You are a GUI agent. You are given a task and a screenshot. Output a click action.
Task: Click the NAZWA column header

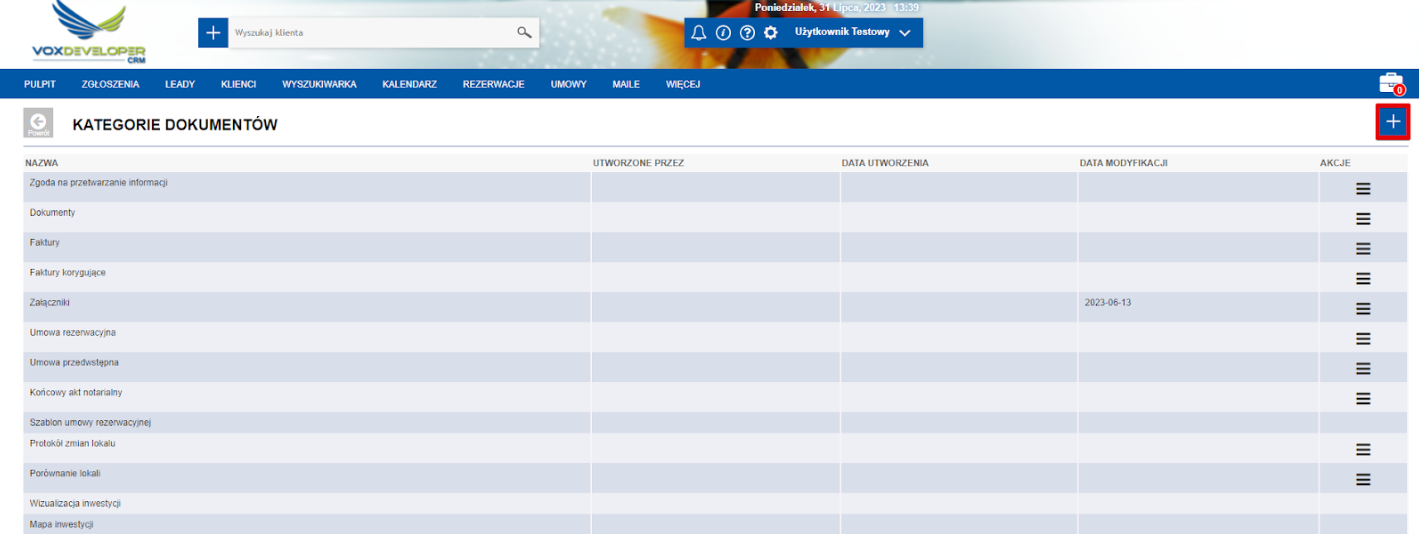click(42, 162)
